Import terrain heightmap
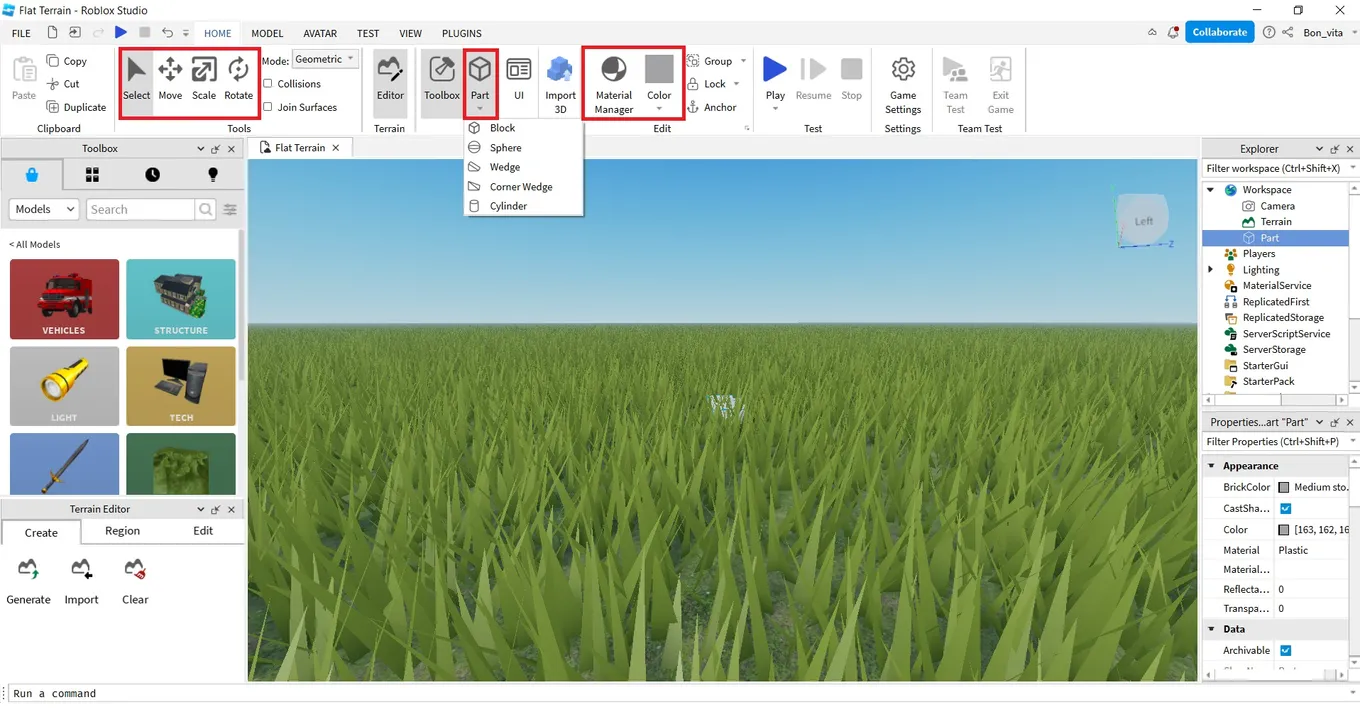The width and height of the screenshot is (1360, 727). 81,582
